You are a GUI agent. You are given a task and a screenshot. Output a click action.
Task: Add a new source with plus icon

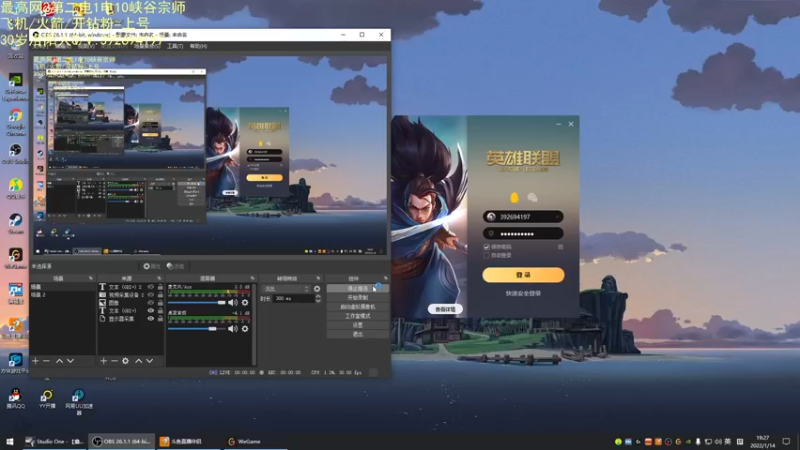104,361
